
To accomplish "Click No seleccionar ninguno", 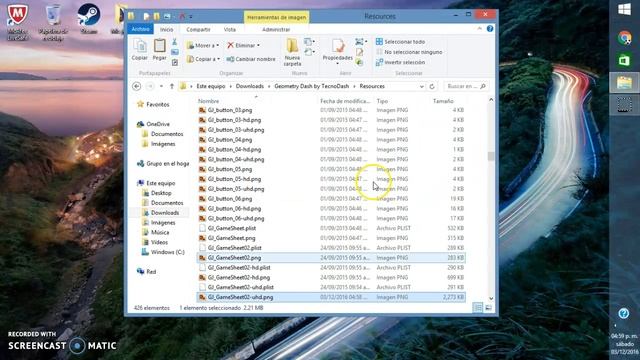I will pos(409,52).
